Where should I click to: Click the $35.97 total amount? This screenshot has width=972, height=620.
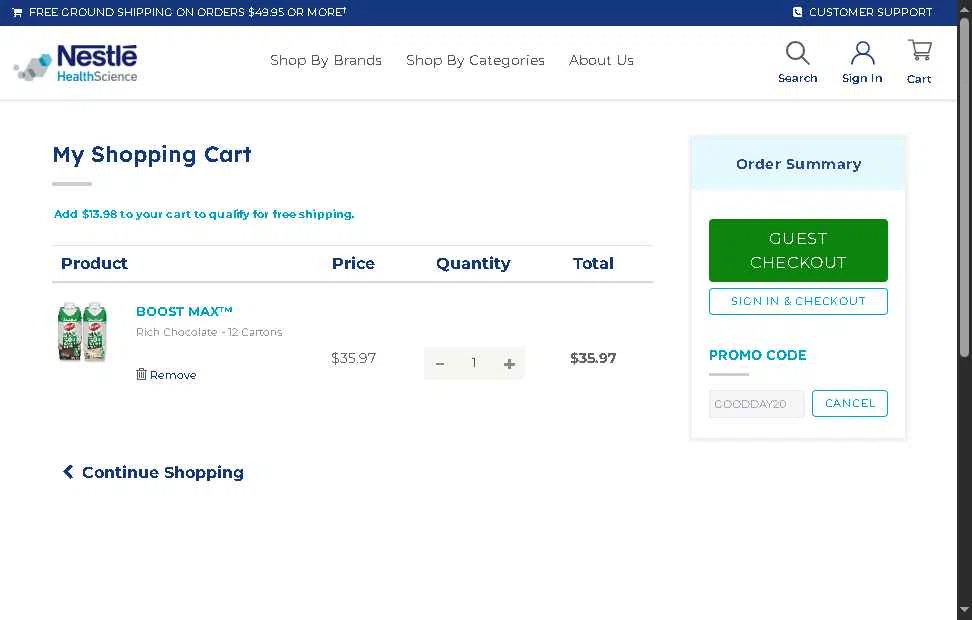pyautogui.click(x=593, y=358)
